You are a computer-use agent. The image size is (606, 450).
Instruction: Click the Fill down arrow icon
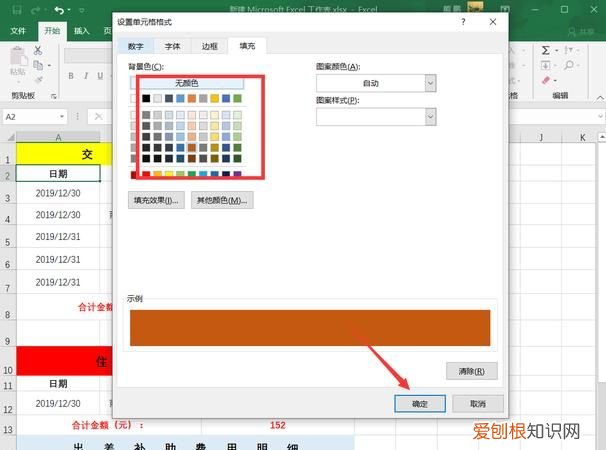click(x=545, y=65)
